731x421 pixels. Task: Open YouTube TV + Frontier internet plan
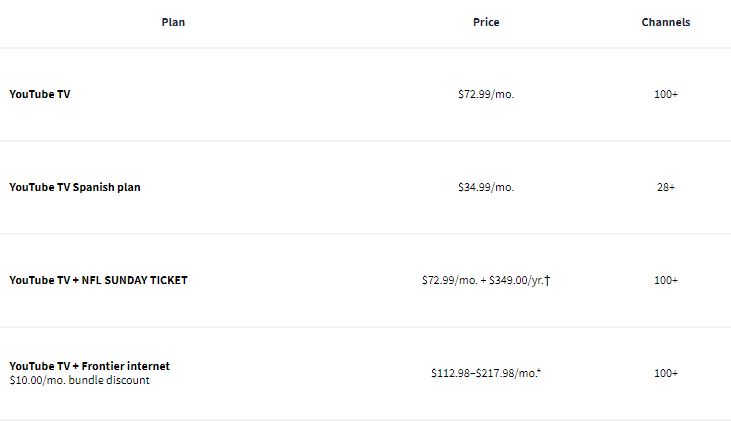[x=89, y=366]
